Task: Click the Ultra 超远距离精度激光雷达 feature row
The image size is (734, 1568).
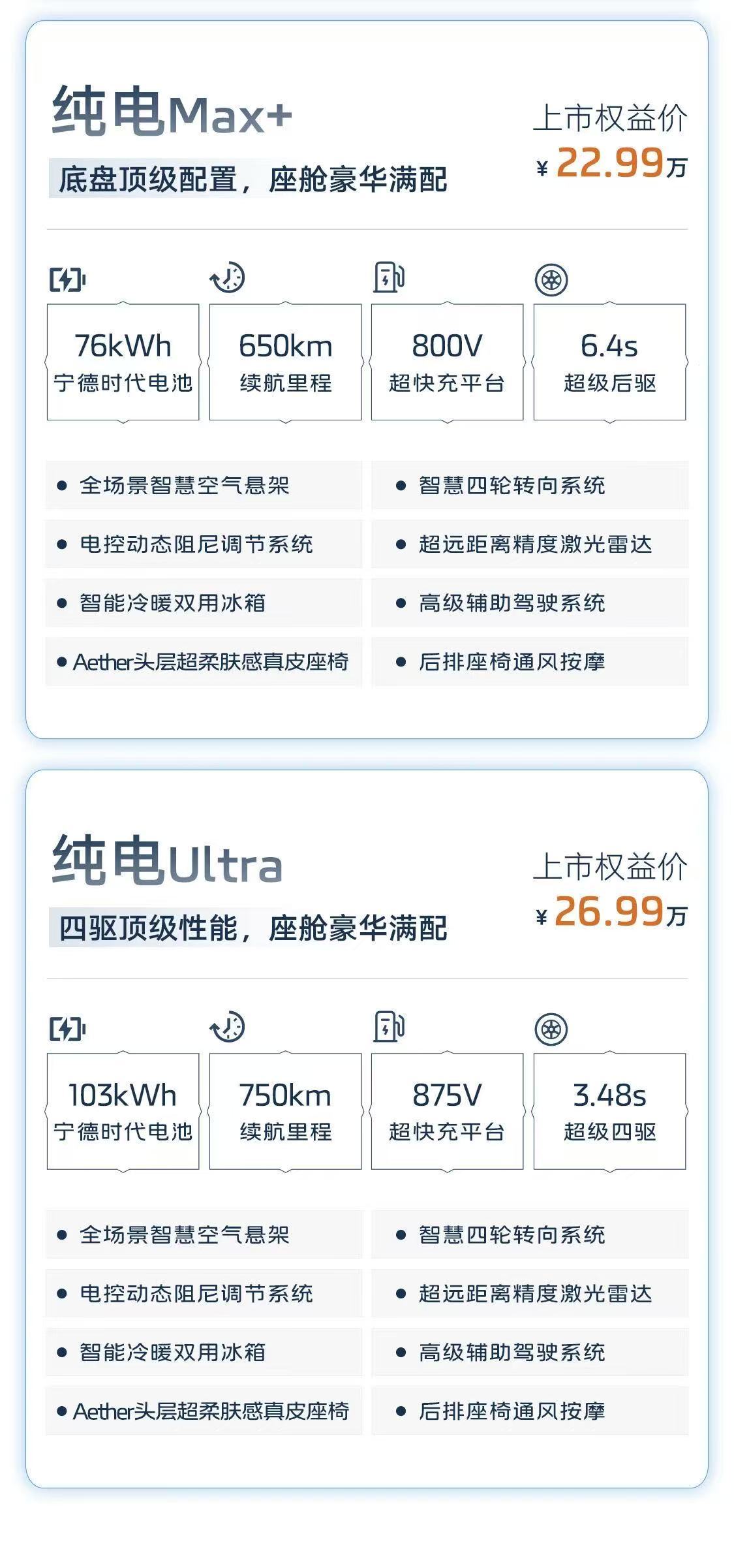Action: 530,1294
